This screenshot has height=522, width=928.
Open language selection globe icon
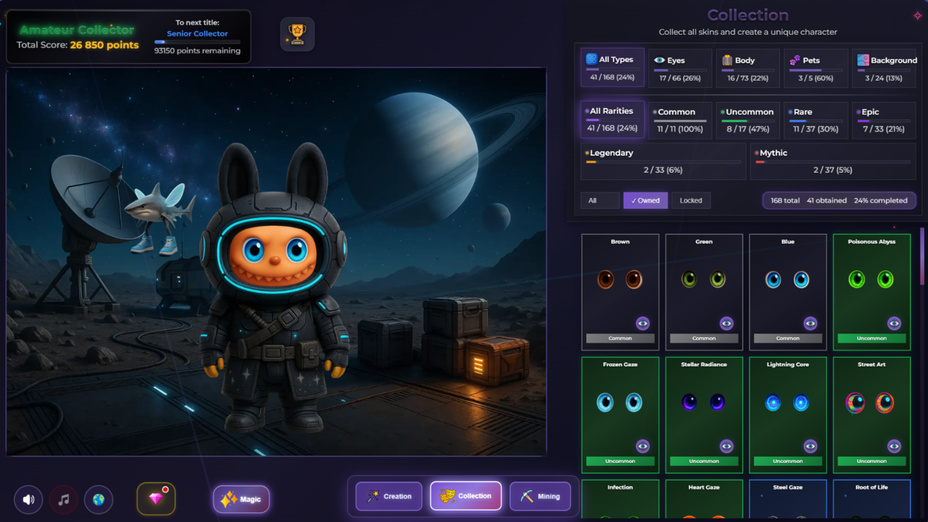(x=98, y=499)
